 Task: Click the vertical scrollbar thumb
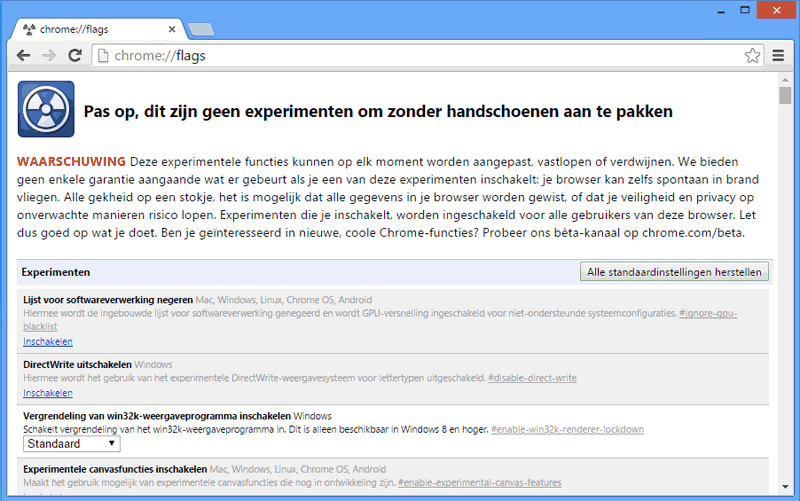tap(785, 95)
